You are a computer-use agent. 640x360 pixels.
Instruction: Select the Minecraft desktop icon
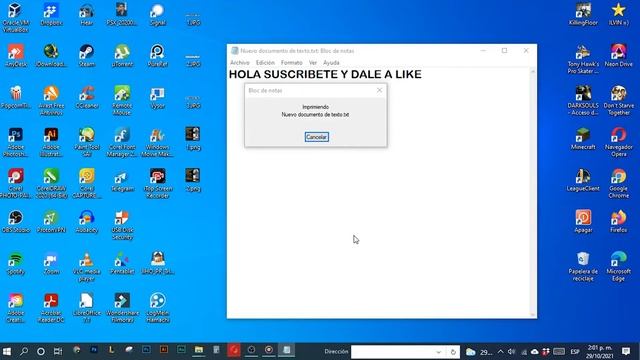583,139
